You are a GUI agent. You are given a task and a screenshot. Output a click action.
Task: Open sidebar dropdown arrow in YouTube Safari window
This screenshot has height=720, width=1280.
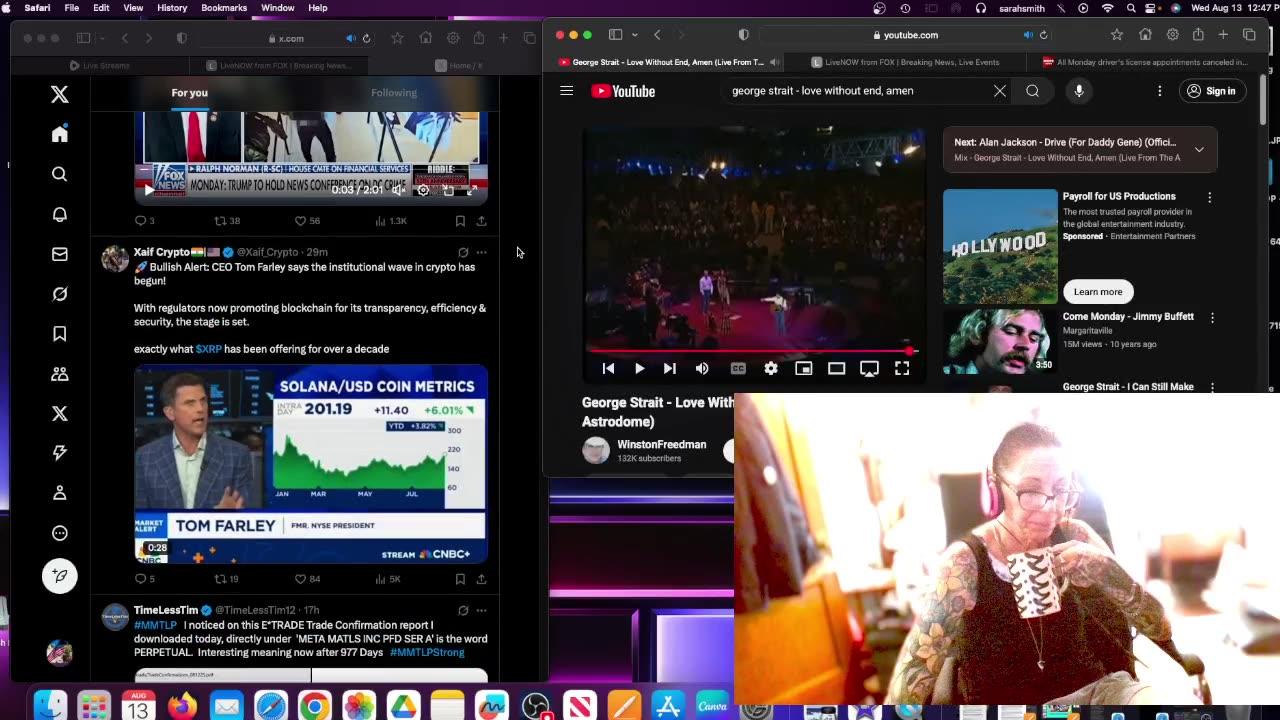634,35
